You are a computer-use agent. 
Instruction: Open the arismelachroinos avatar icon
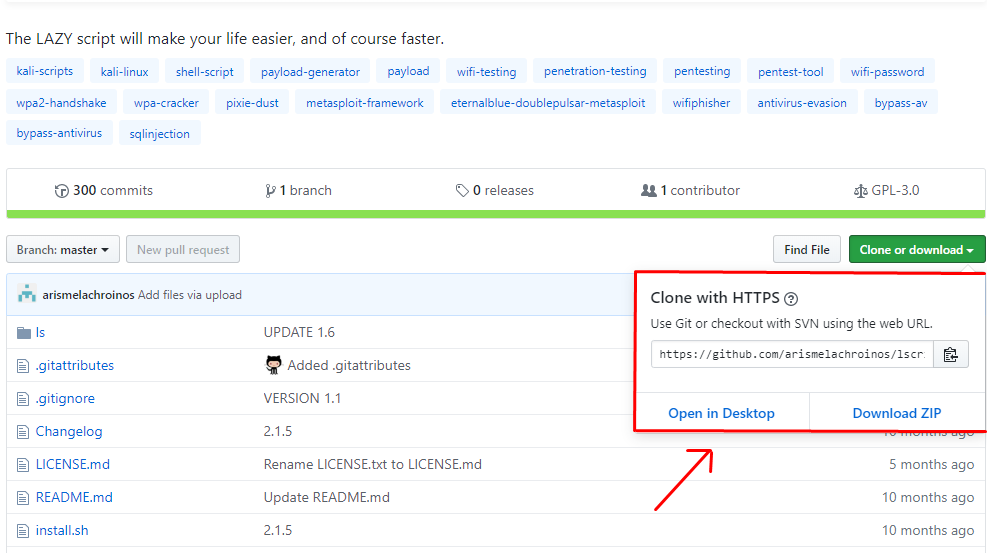coord(26,294)
